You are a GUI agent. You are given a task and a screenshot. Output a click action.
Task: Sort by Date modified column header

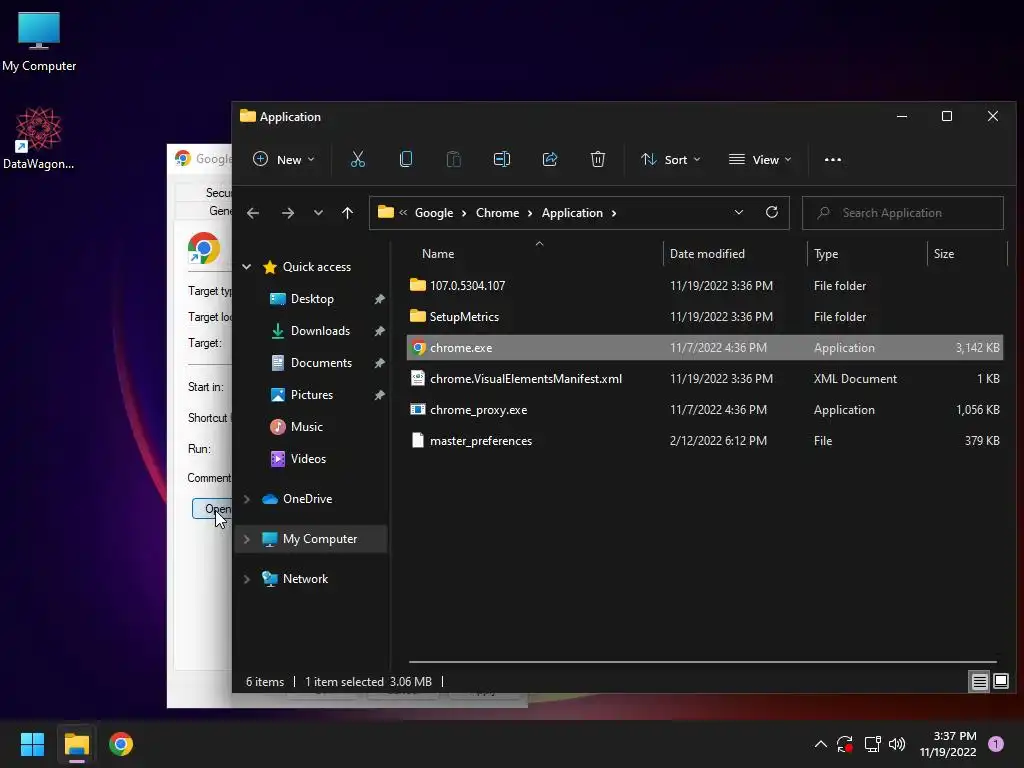click(707, 254)
